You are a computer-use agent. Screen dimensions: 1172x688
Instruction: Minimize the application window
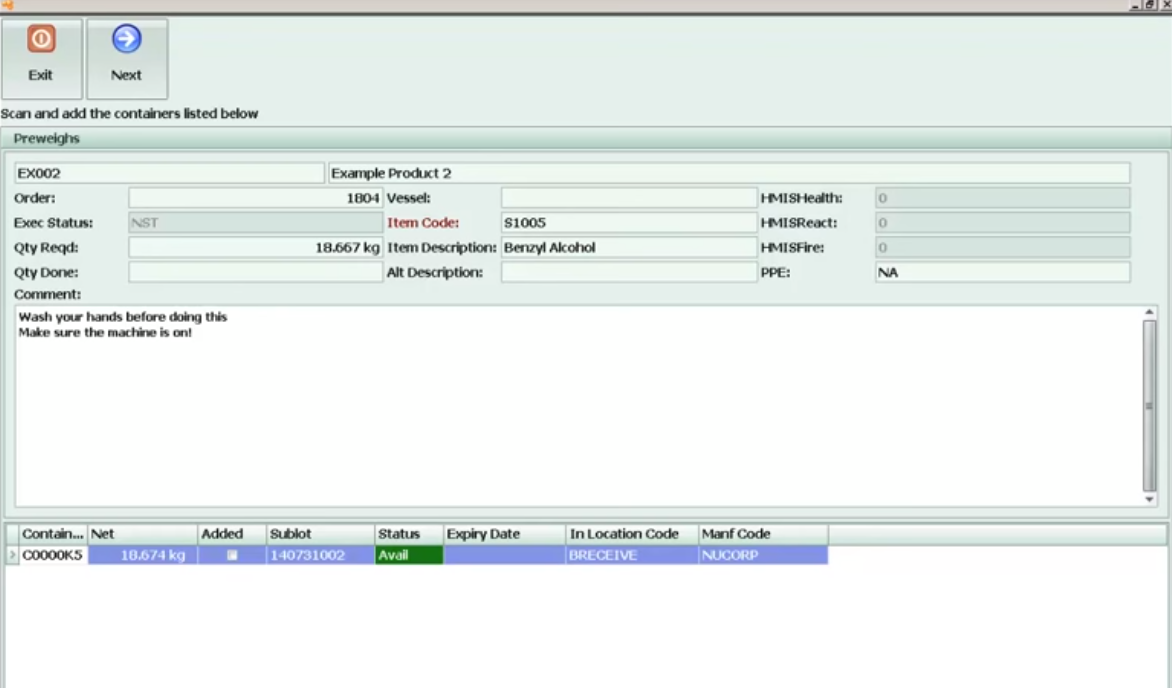click(x=1136, y=6)
